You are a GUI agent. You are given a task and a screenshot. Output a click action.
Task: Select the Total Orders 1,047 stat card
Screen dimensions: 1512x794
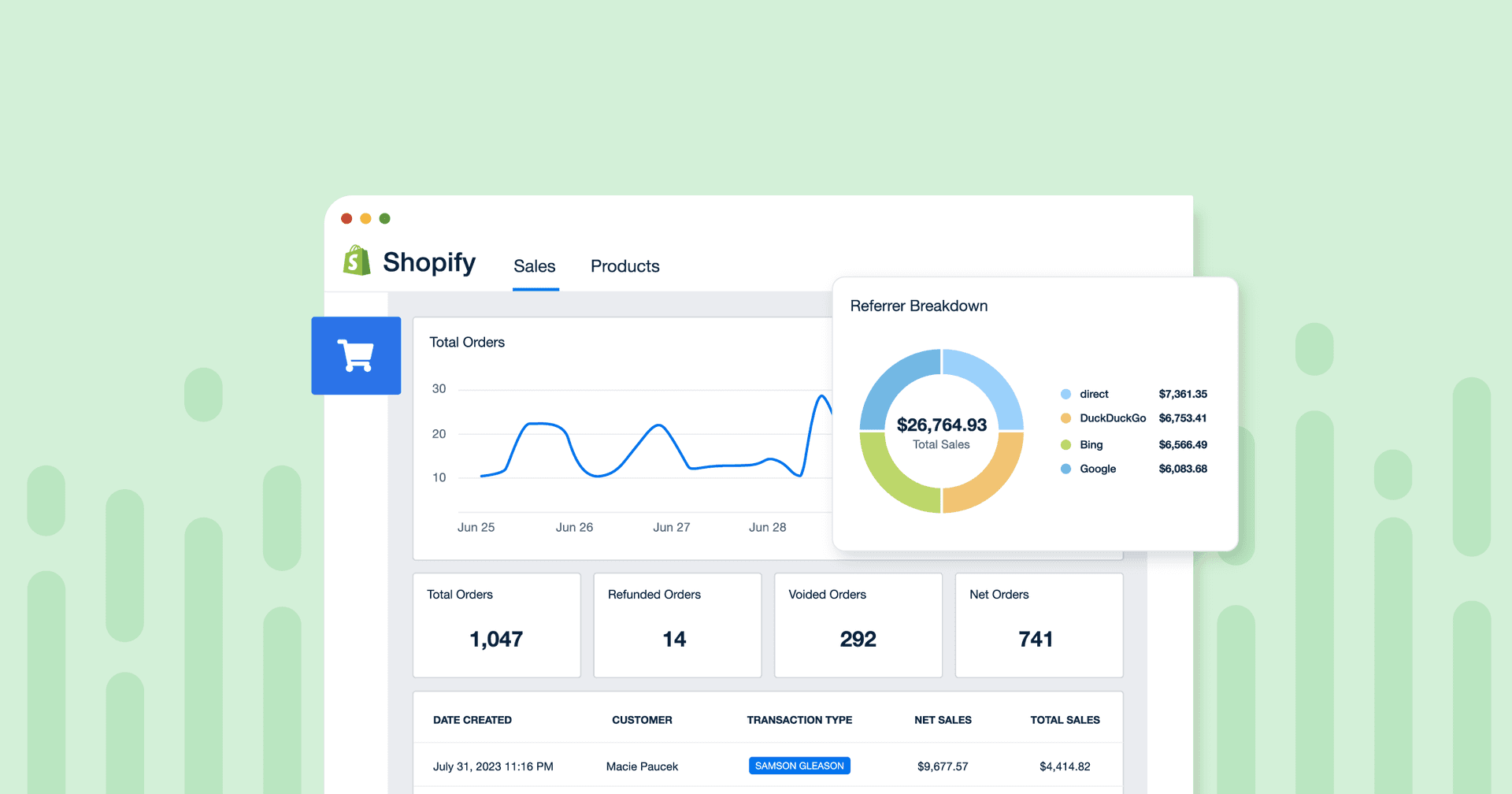coord(496,625)
